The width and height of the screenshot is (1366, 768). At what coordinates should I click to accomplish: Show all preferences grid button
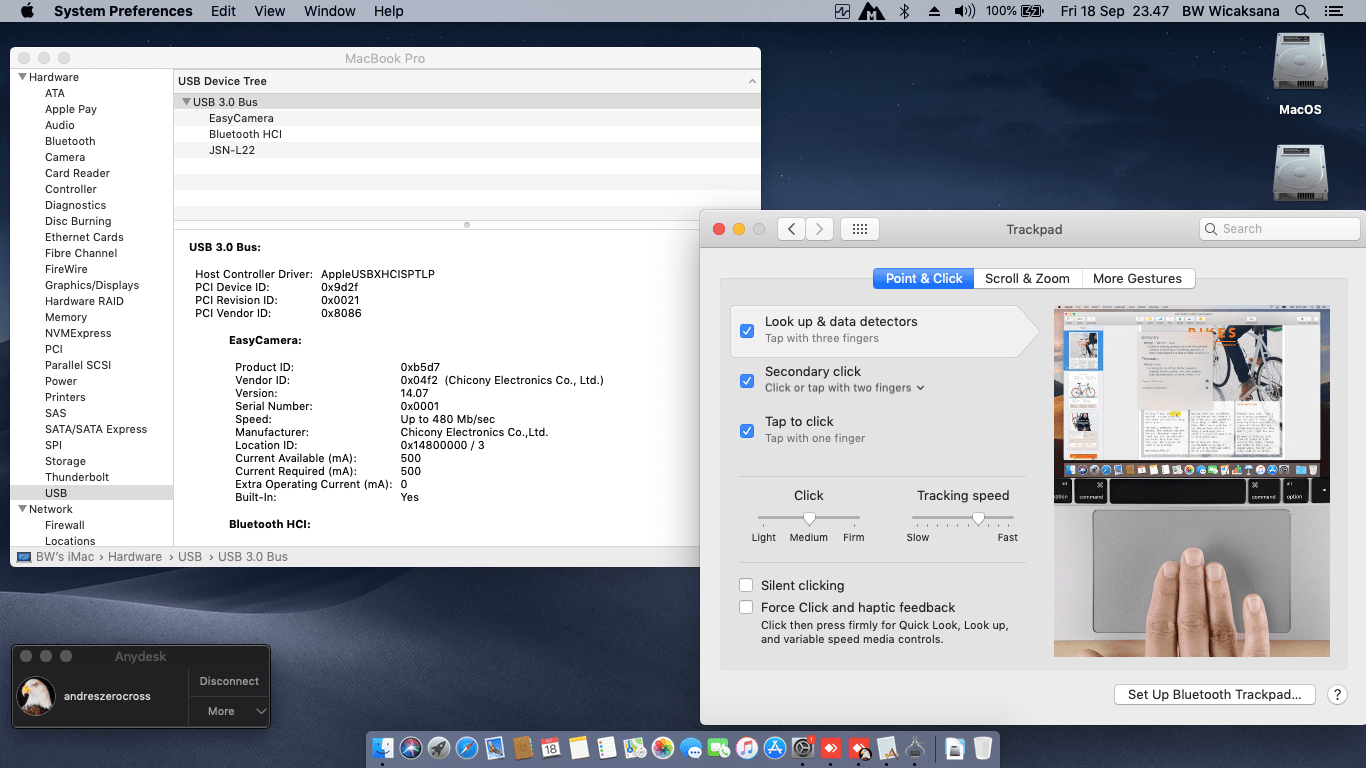click(x=860, y=229)
